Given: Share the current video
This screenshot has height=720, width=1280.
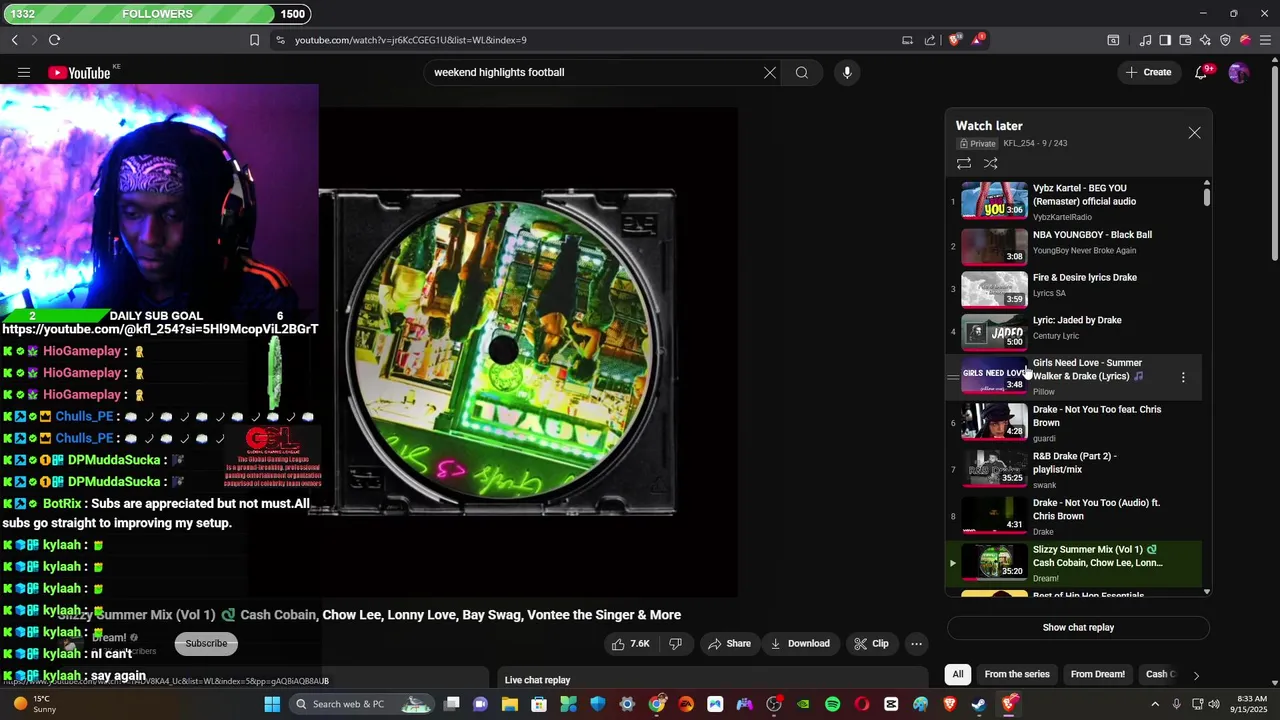Looking at the screenshot, I should (x=729, y=644).
